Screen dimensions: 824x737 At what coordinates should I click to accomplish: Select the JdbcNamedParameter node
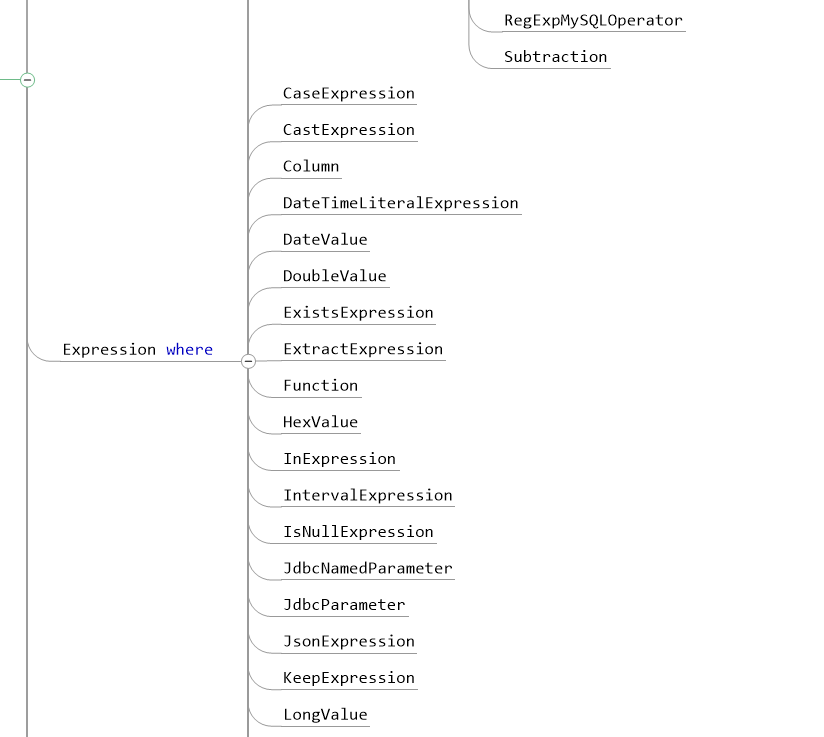(368, 568)
